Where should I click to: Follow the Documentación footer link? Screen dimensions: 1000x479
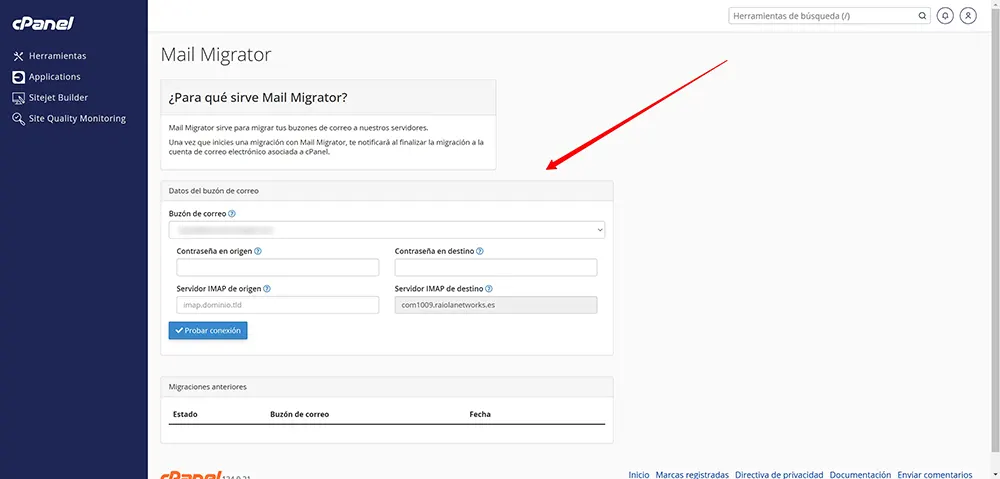tap(859, 474)
